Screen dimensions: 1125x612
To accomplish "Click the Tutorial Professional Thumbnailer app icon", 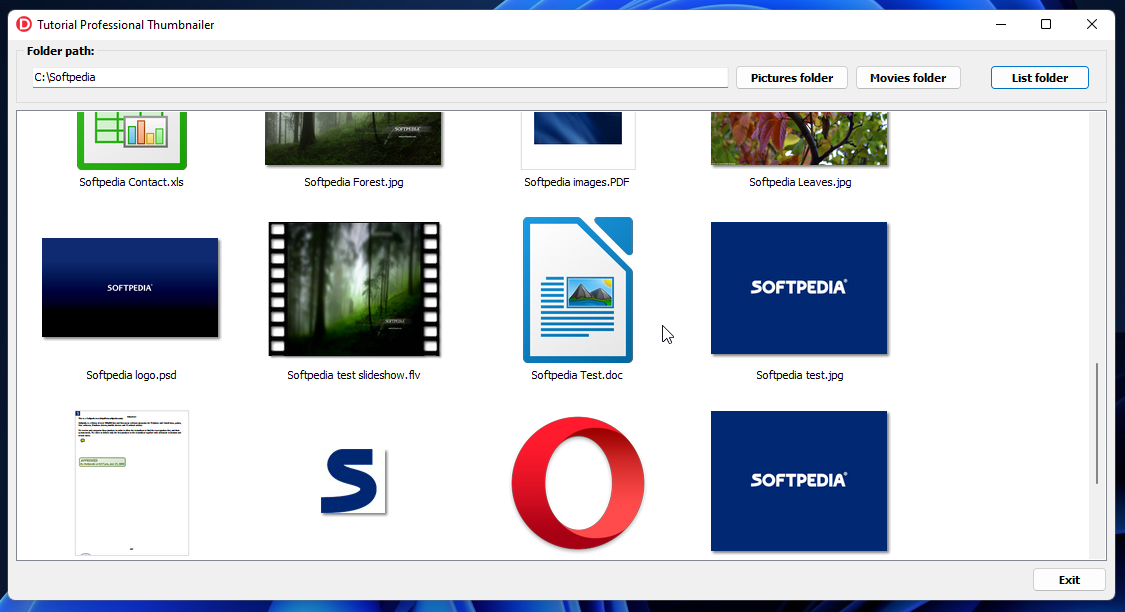I will pos(24,24).
